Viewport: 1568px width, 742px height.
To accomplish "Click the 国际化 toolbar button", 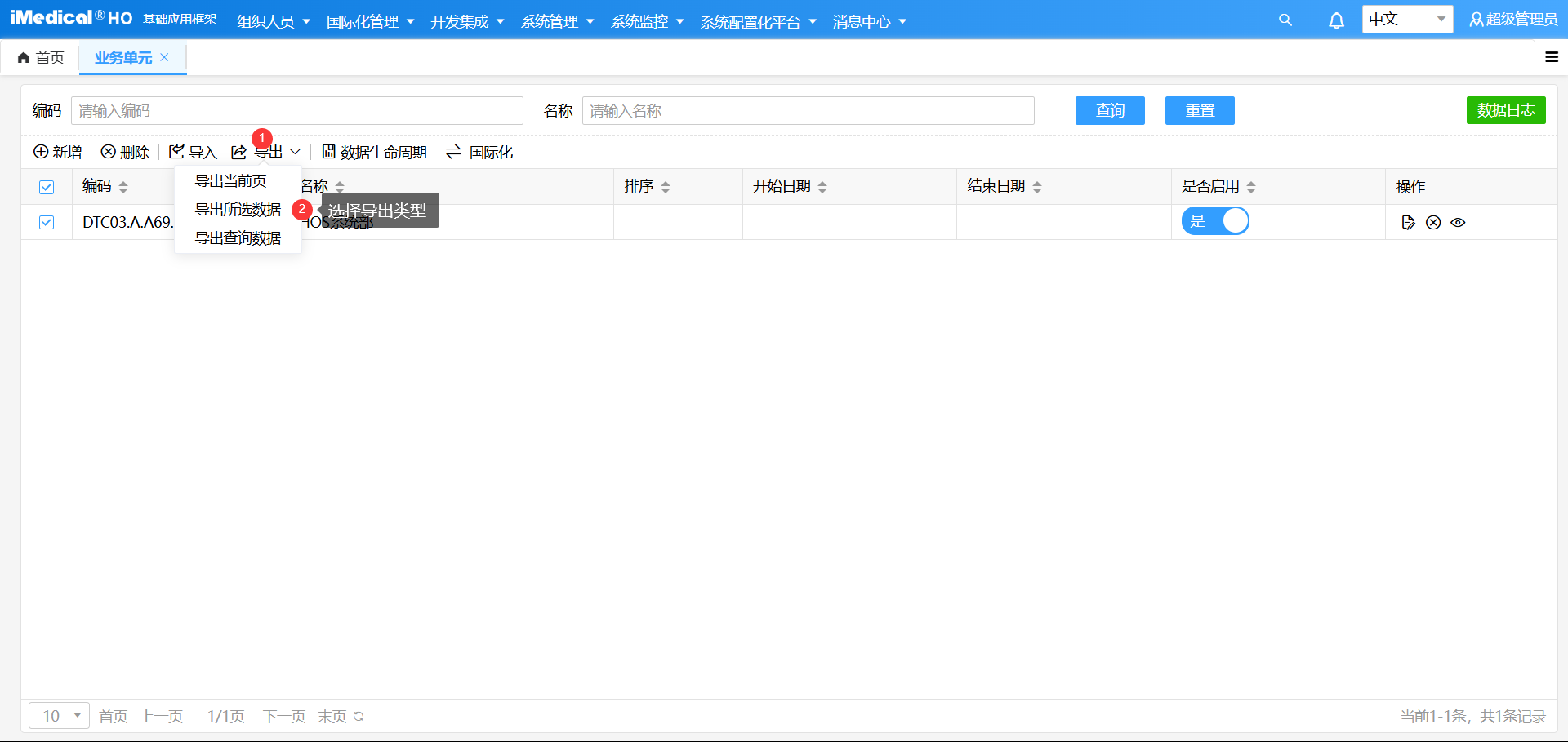I will [479, 152].
